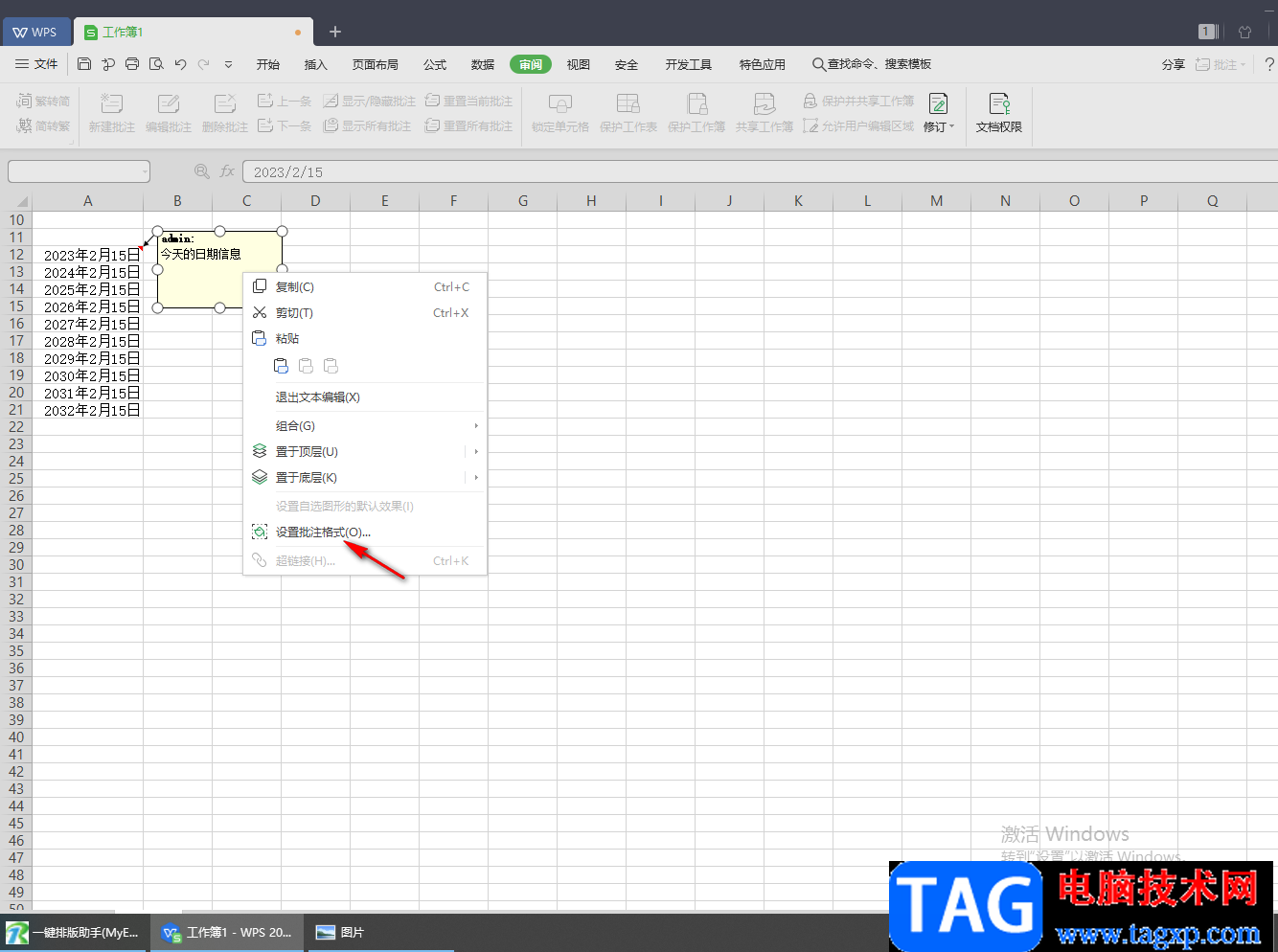The width and height of the screenshot is (1278, 952).
Task: Go to previous comment with 上一条
Action: tap(285, 101)
